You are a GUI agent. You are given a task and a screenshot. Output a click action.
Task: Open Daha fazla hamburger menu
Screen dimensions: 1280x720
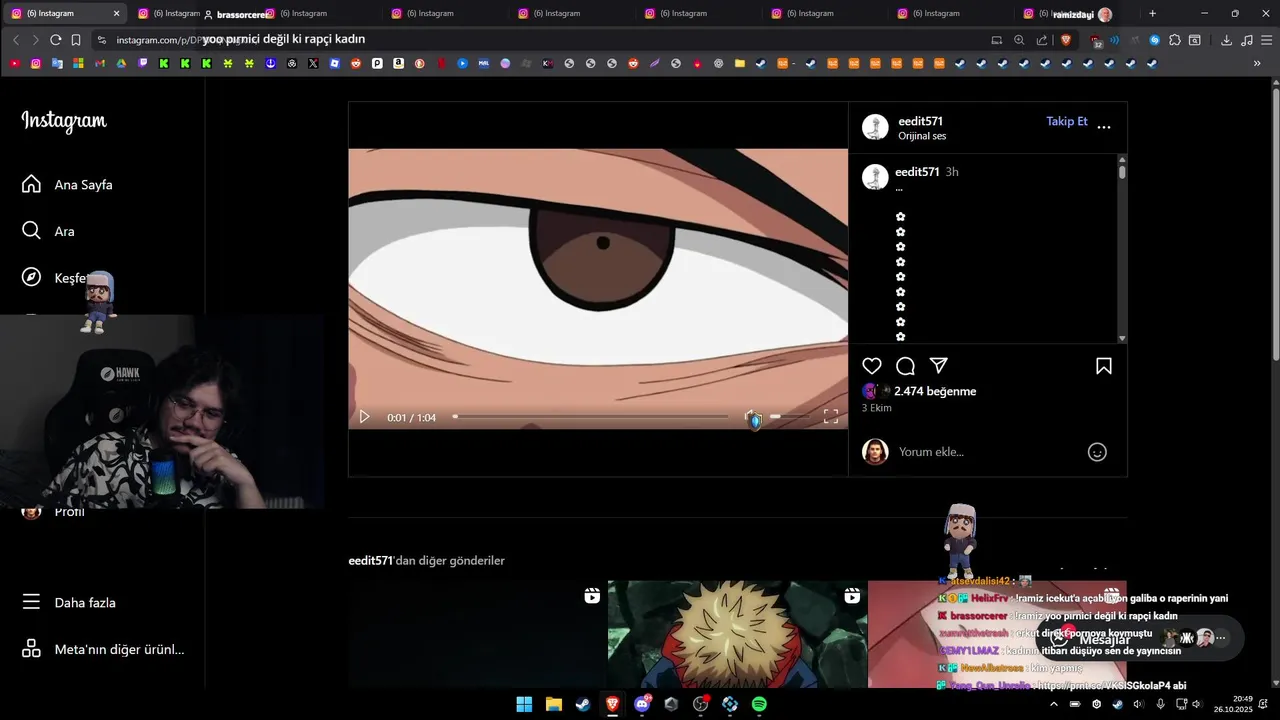[69, 603]
